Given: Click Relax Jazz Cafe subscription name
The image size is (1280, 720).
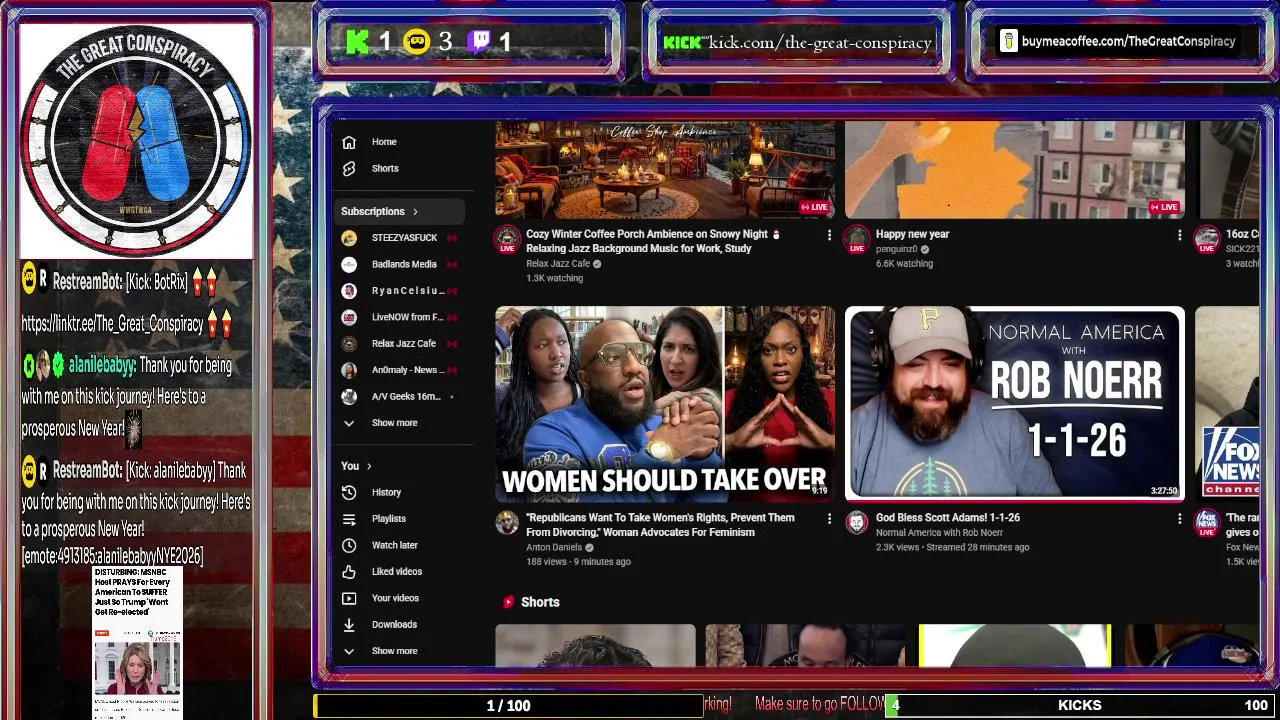Looking at the screenshot, I should (x=404, y=344).
